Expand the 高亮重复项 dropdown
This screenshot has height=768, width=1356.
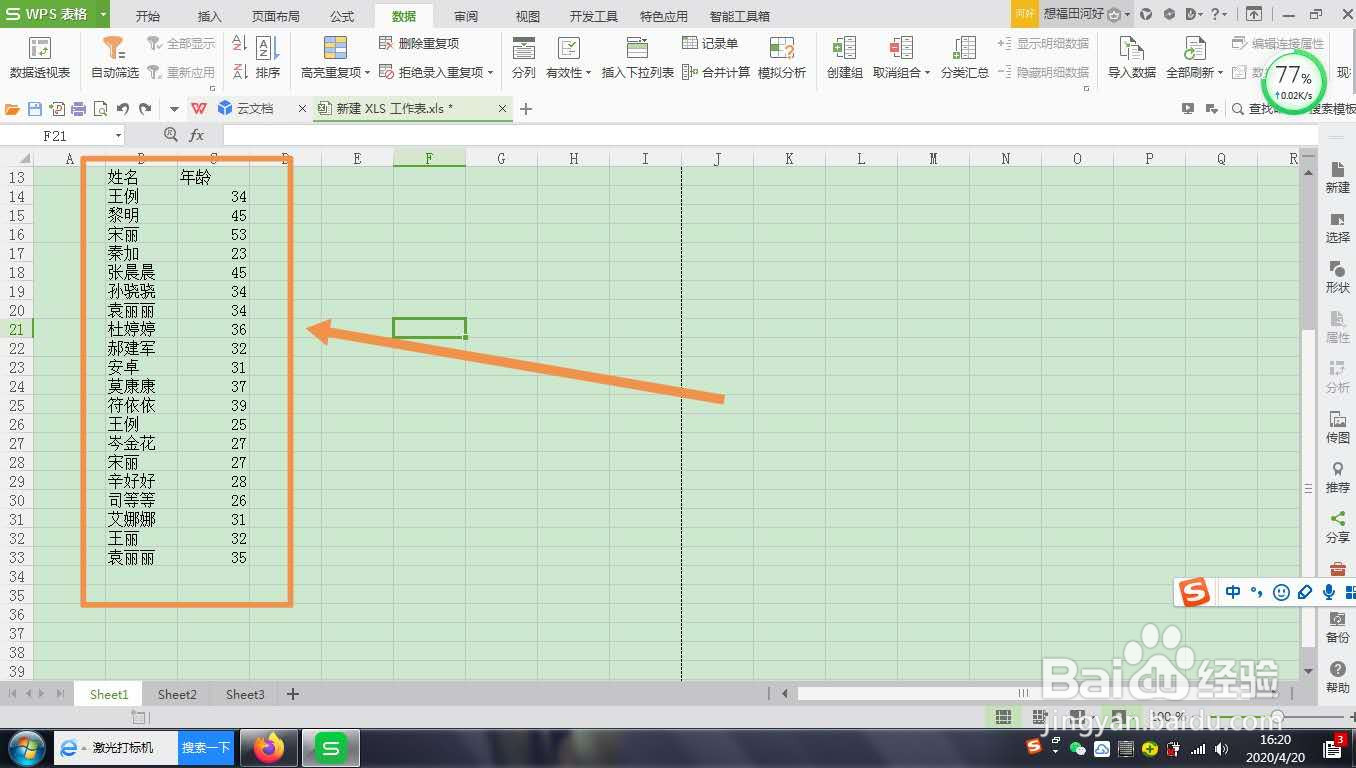click(x=367, y=73)
